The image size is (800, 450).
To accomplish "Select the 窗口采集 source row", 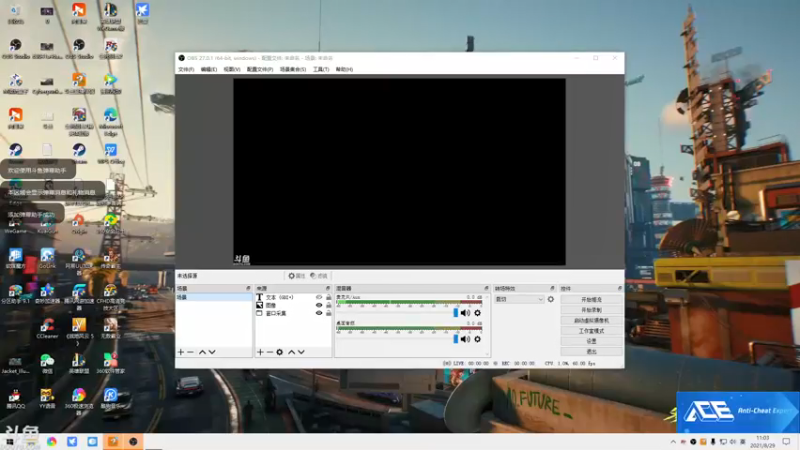I will pyautogui.click(x=293, y=313).
